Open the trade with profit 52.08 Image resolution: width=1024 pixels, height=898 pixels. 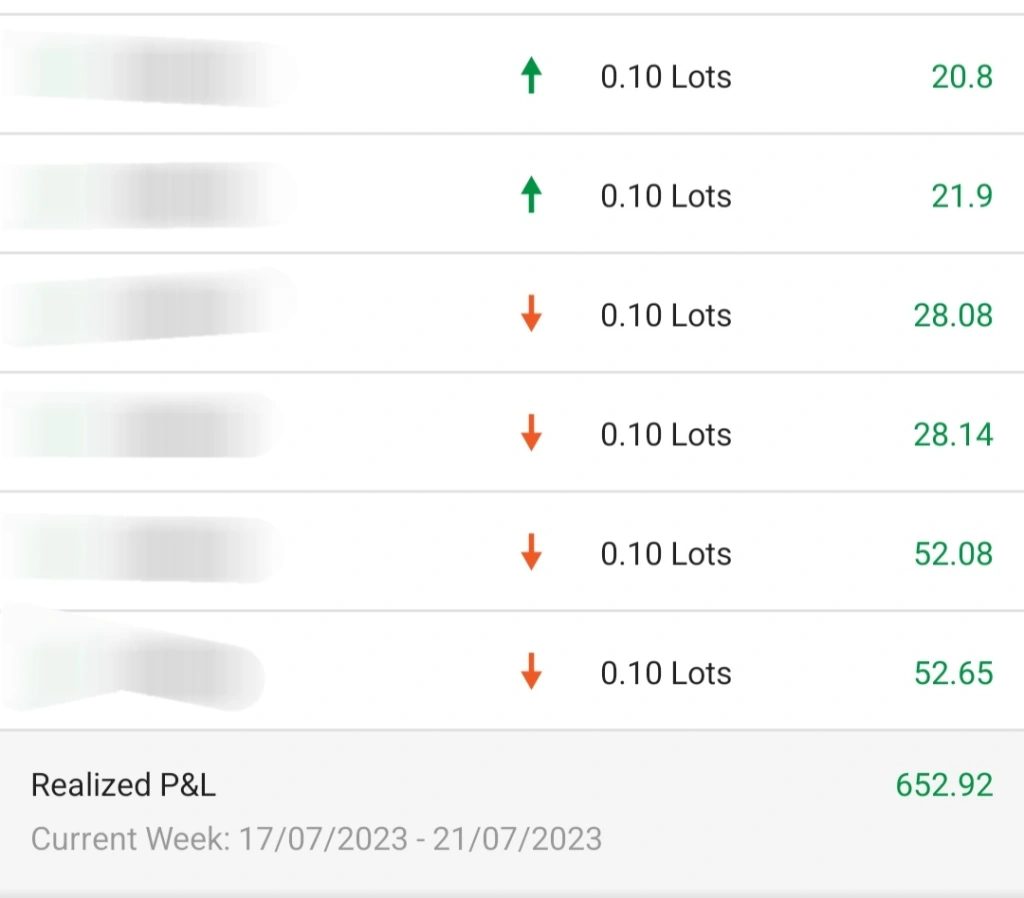(512, 552)
